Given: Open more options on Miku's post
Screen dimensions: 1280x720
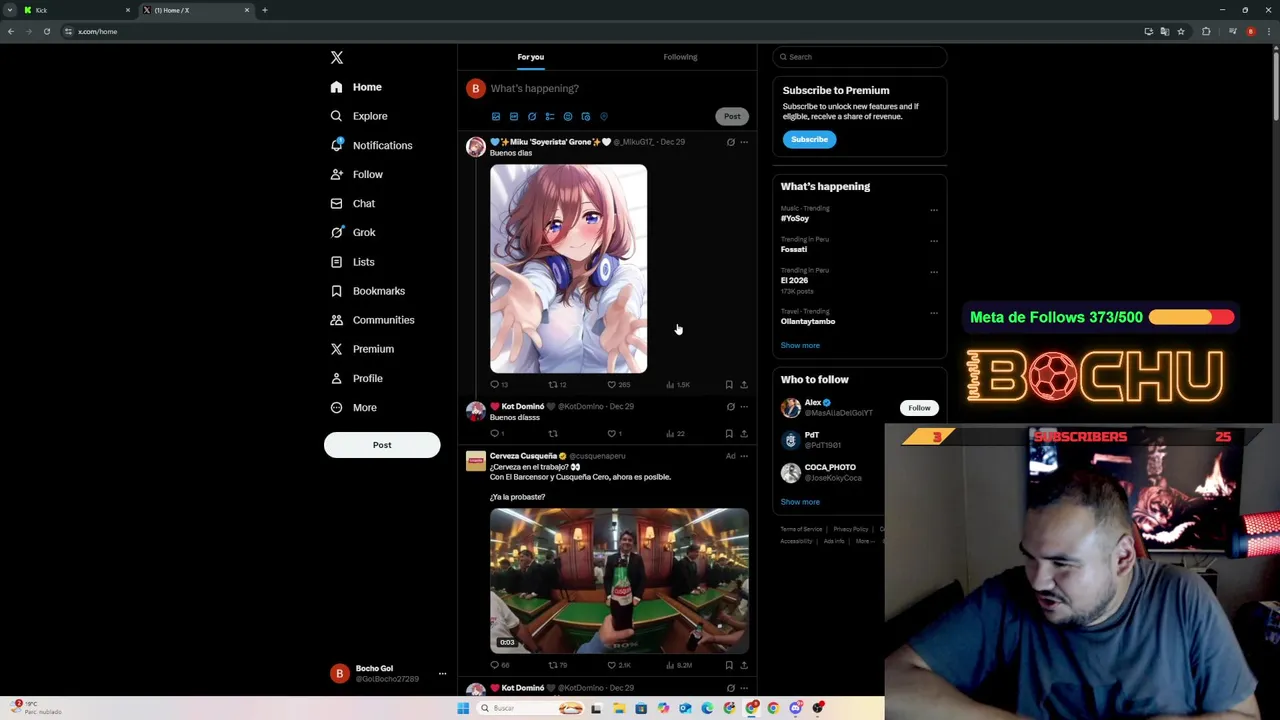Looking at the screenshot, I should tap(744, 142).
